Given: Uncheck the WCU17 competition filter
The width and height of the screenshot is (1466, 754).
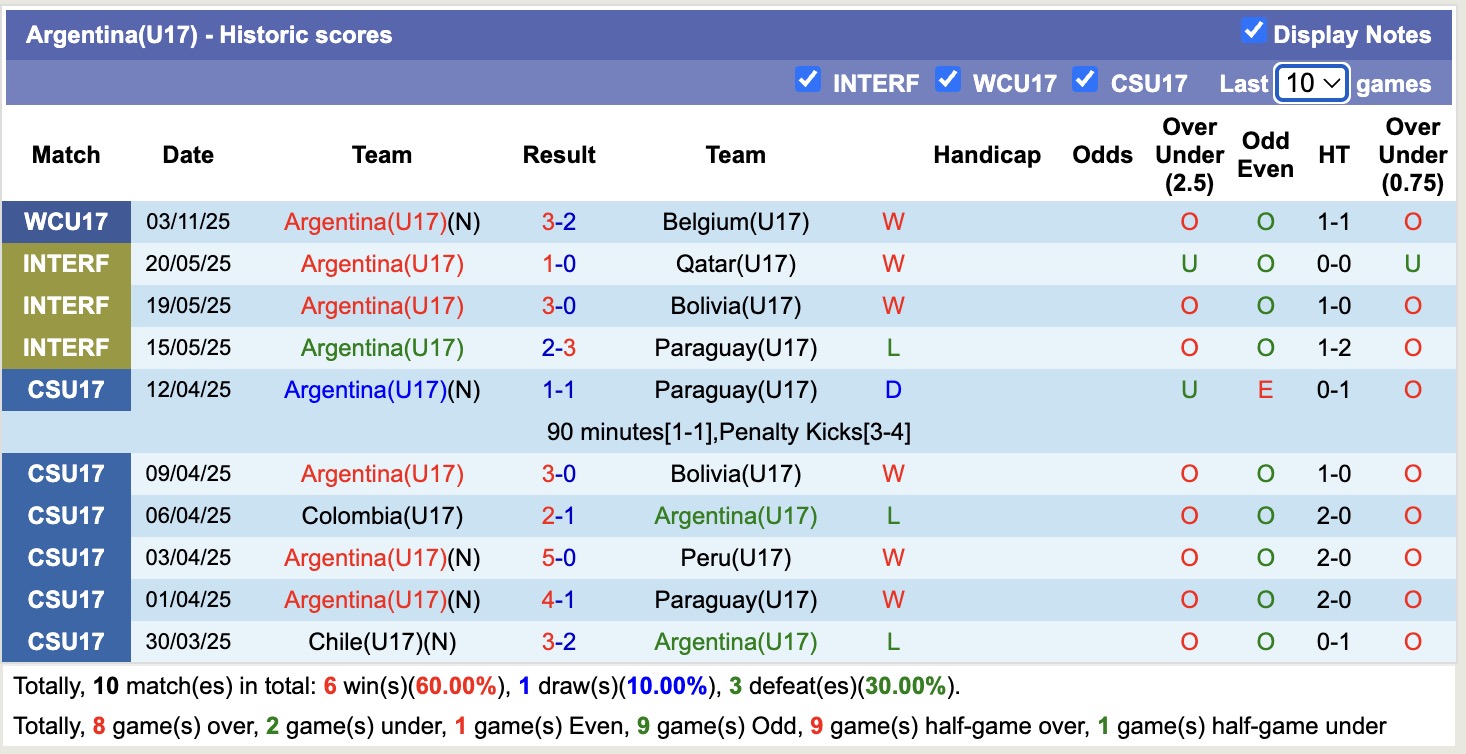Looking at the screenshot, I should (948, 80).
